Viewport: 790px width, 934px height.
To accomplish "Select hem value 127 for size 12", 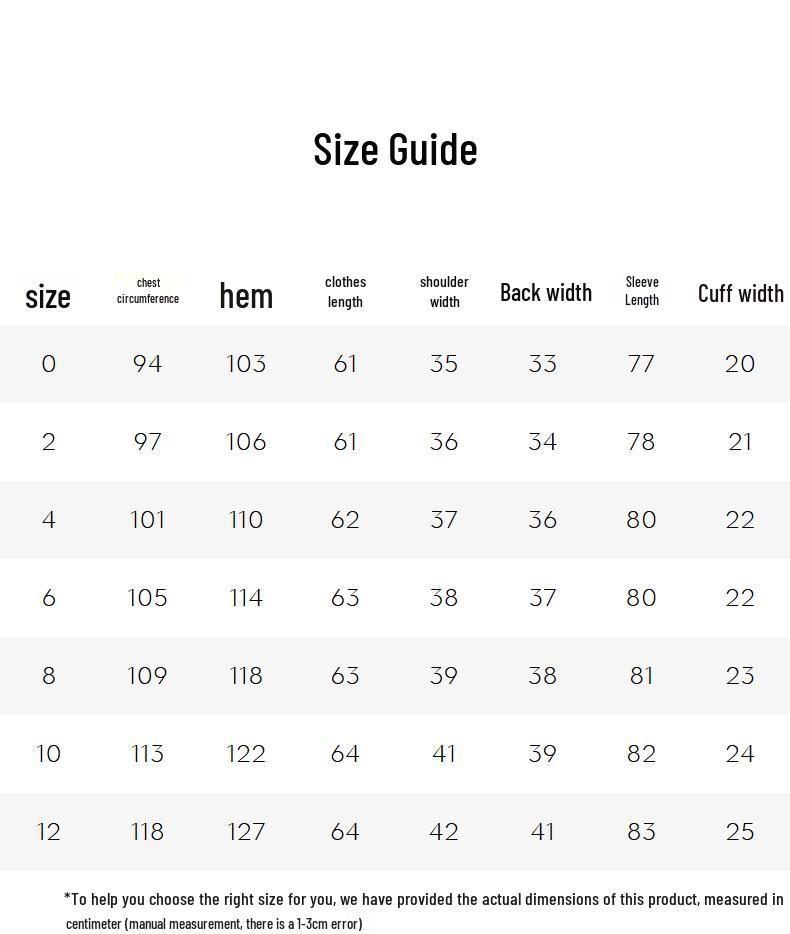I will click(246, 832).
